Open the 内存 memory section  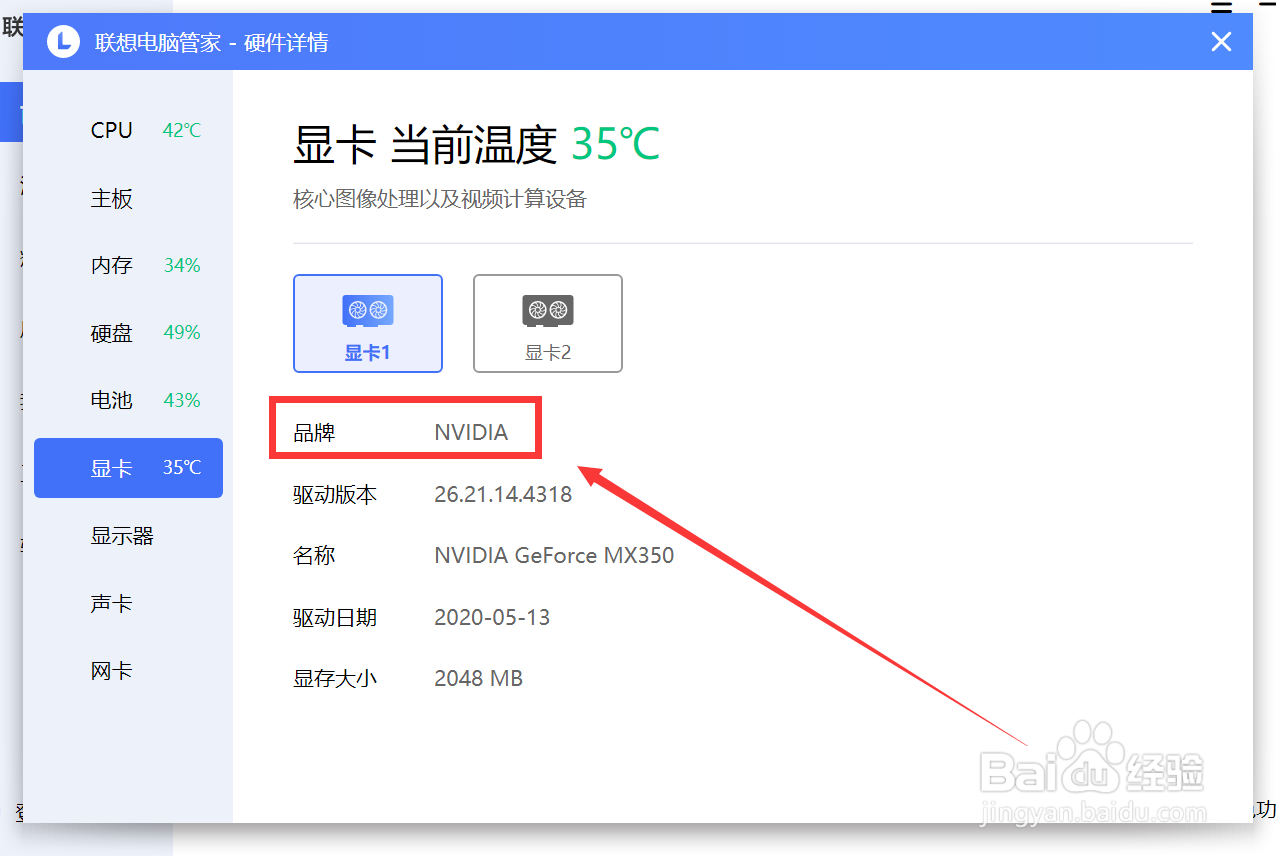point(128,265)
